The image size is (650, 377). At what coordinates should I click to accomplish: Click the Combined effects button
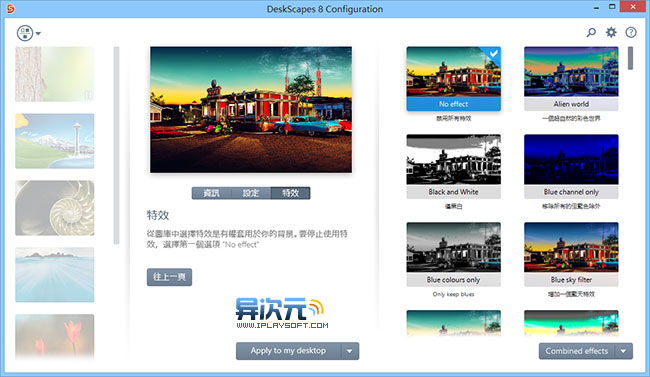pos(577,351)
